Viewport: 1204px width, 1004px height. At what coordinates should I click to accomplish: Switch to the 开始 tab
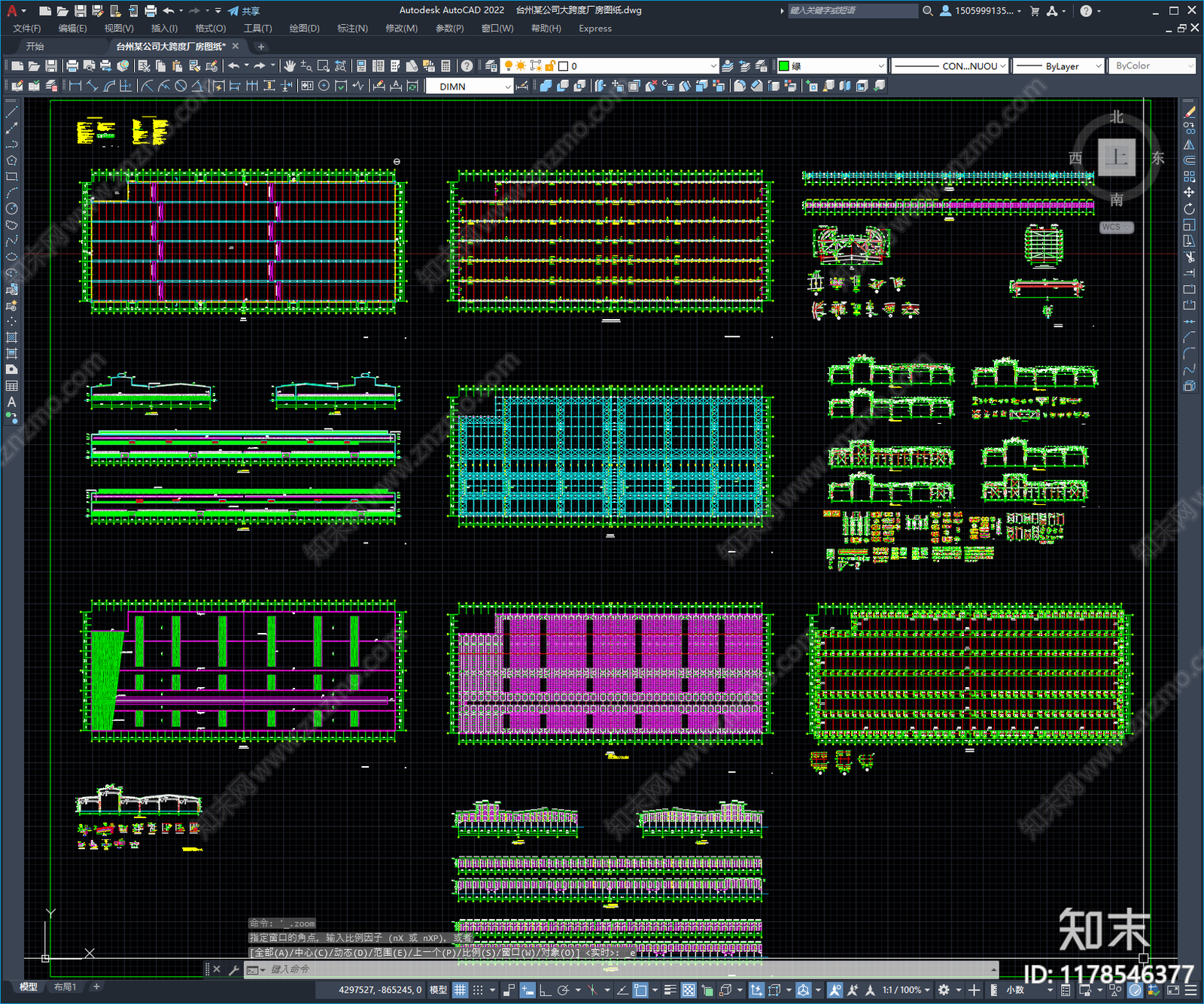pyautogui.click(x=35, y=47)
